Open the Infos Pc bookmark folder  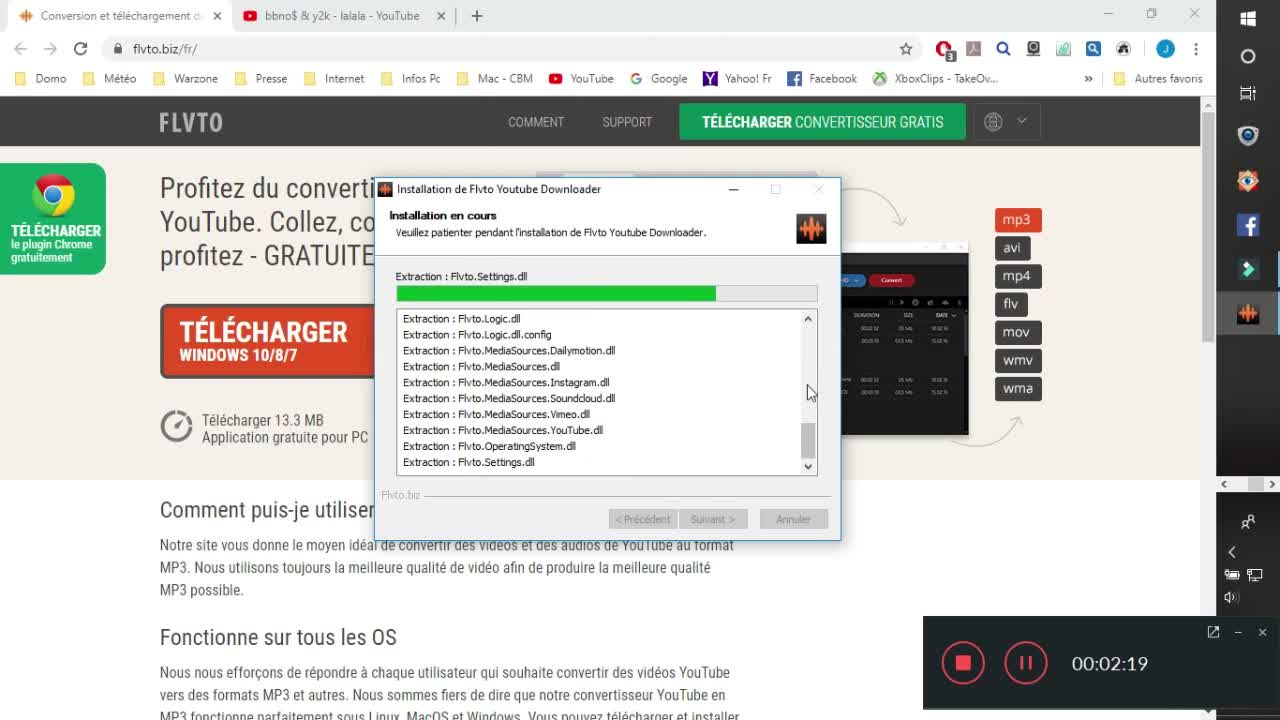tap(410, 79)
